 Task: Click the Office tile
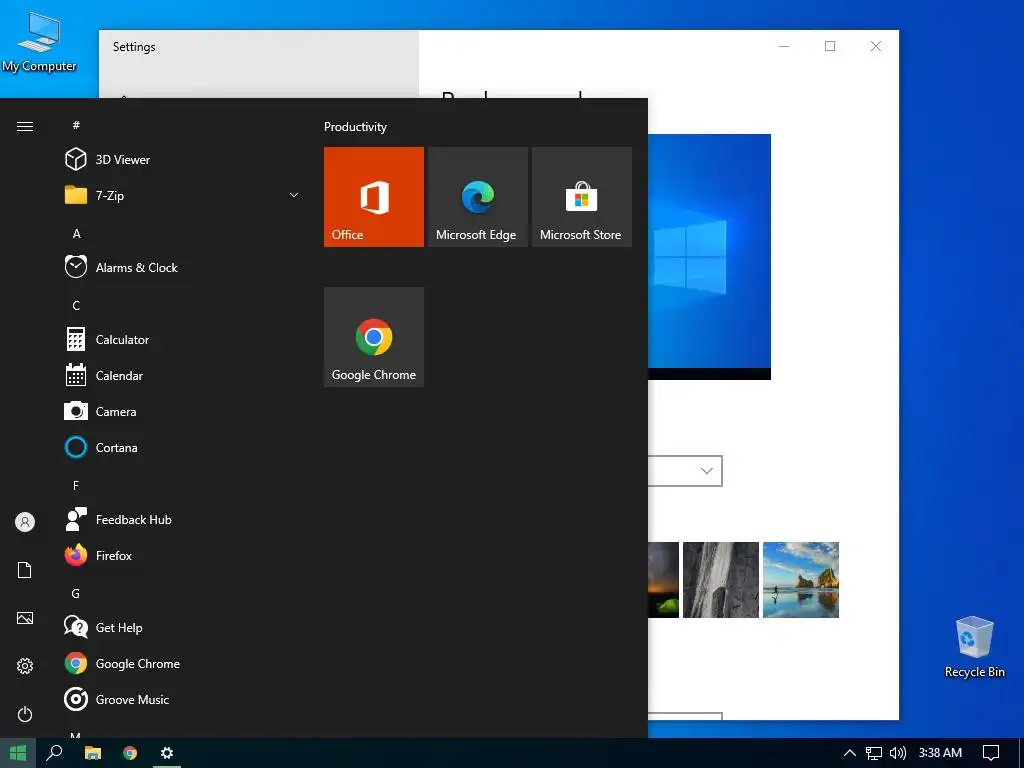tap(374, 197)
